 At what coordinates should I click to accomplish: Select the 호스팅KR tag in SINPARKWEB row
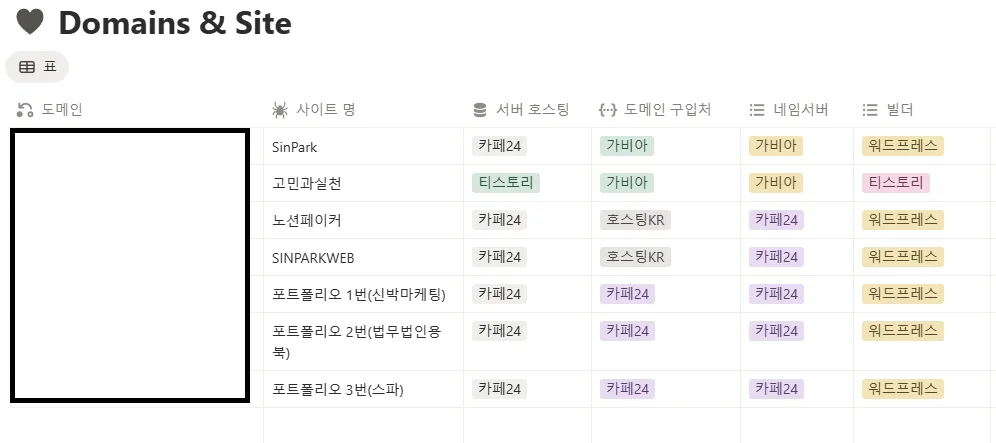[635, 257]
